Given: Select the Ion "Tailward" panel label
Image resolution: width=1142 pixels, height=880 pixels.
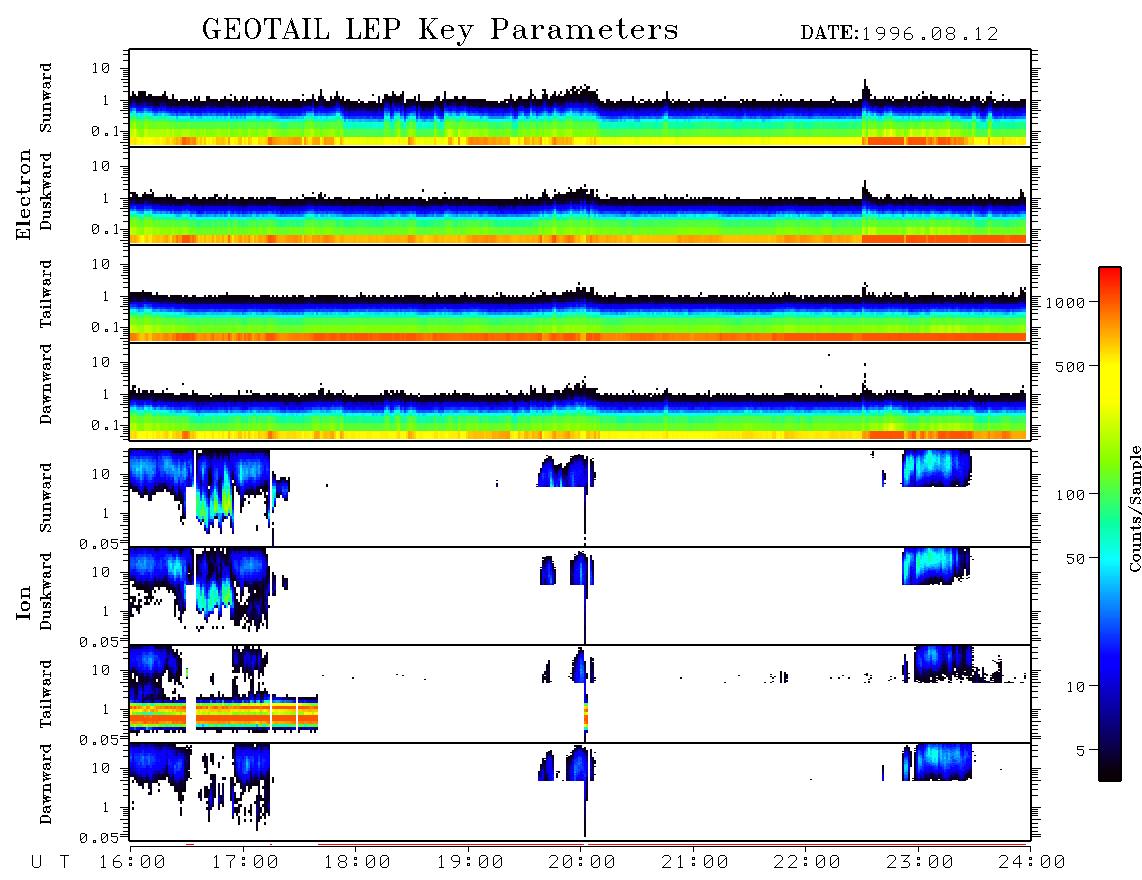Looking at the screenshot, I should pyautogui.click(x=46, y=694).
